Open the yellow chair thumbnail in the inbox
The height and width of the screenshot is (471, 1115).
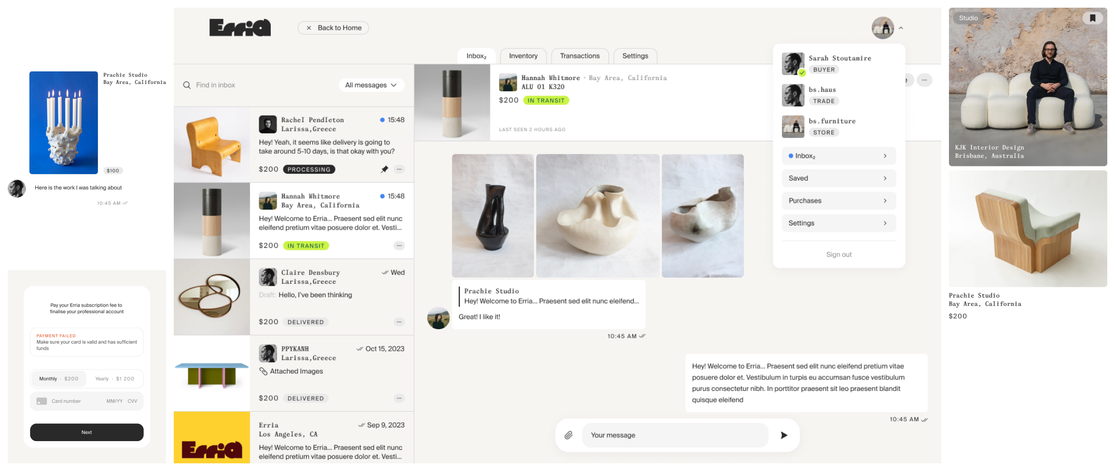[x=212, y=145]
